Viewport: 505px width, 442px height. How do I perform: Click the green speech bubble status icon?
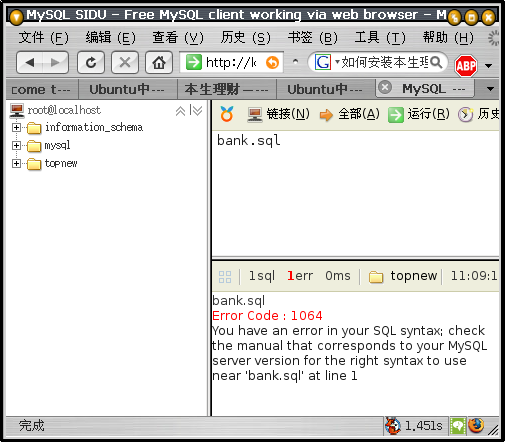(458, 426)
